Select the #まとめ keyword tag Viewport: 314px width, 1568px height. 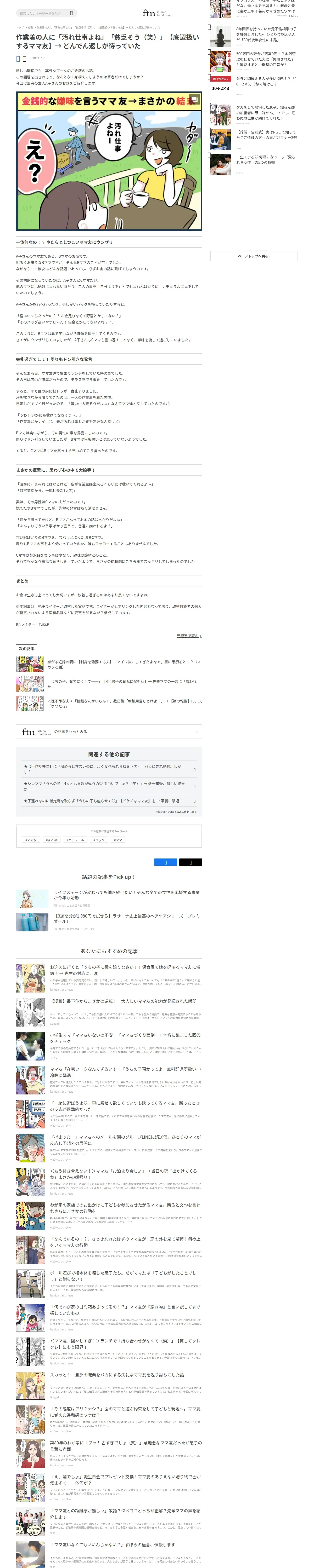pyautogui.click(x=52, y=840)
